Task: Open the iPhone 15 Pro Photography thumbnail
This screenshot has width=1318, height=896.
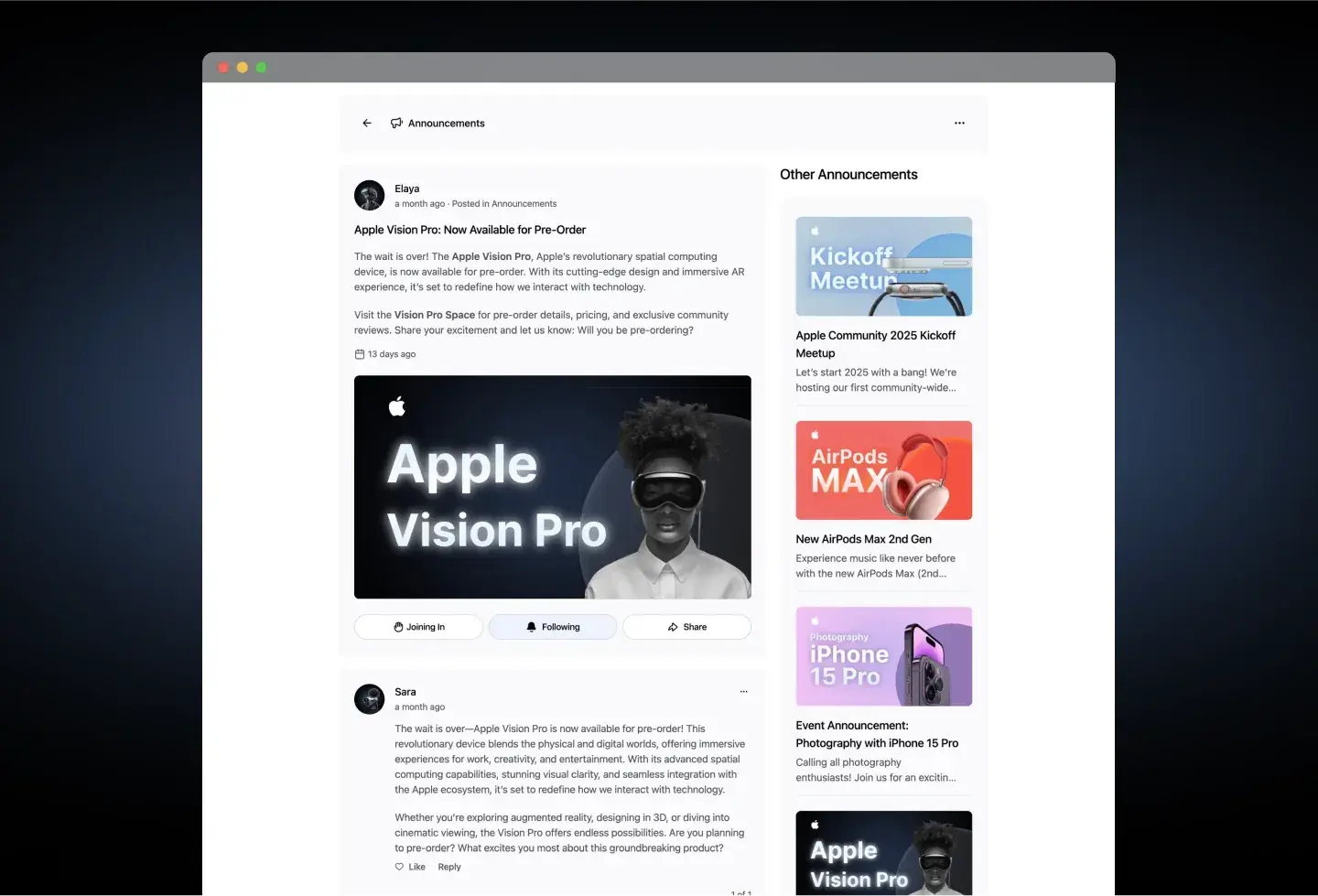Action: pos(884,656)
